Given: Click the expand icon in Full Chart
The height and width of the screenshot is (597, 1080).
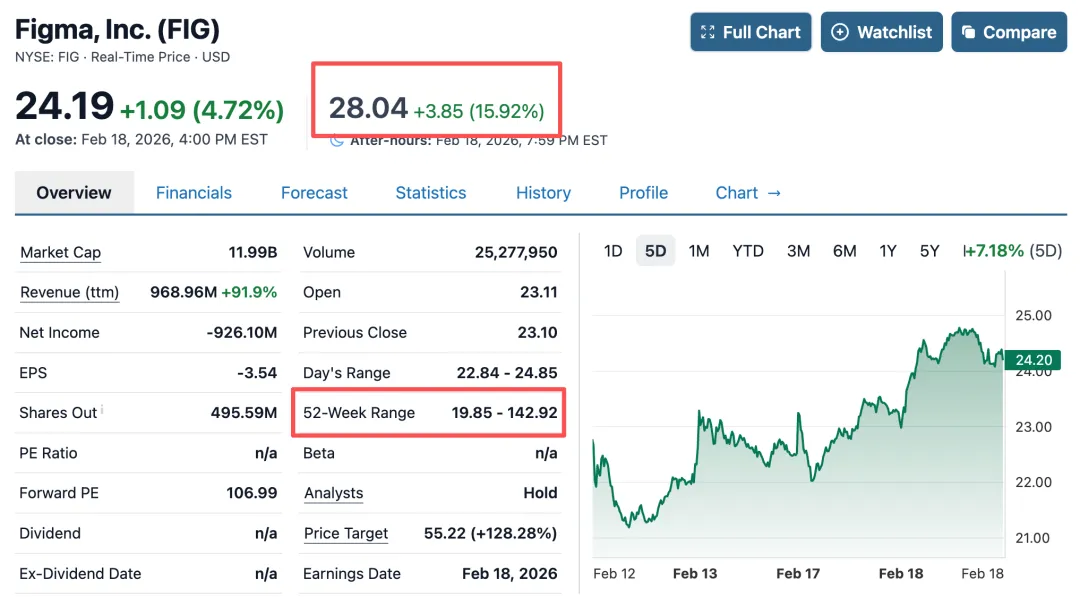Looking at the screenshot, I should [x=707, y=32].
